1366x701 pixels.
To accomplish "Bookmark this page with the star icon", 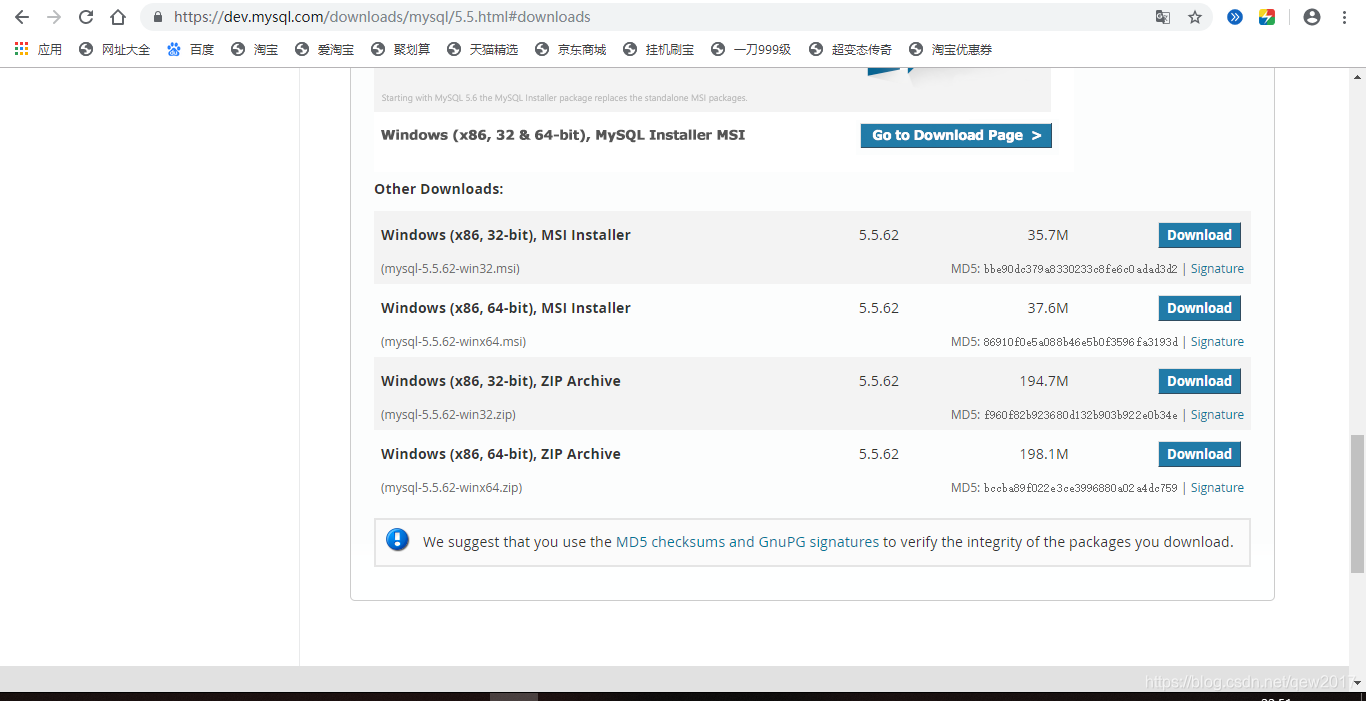I will (x=1195, y=17).
